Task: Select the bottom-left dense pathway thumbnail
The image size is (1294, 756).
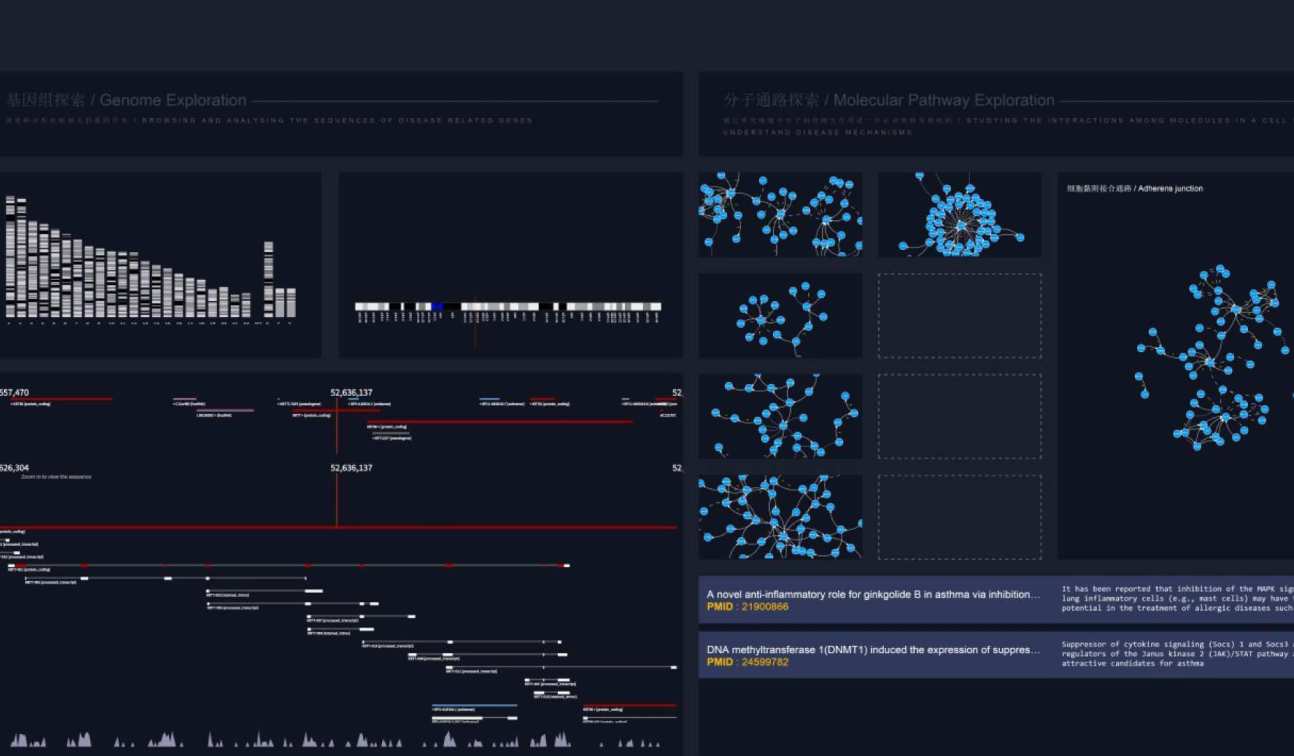Action: pos(780,516)
